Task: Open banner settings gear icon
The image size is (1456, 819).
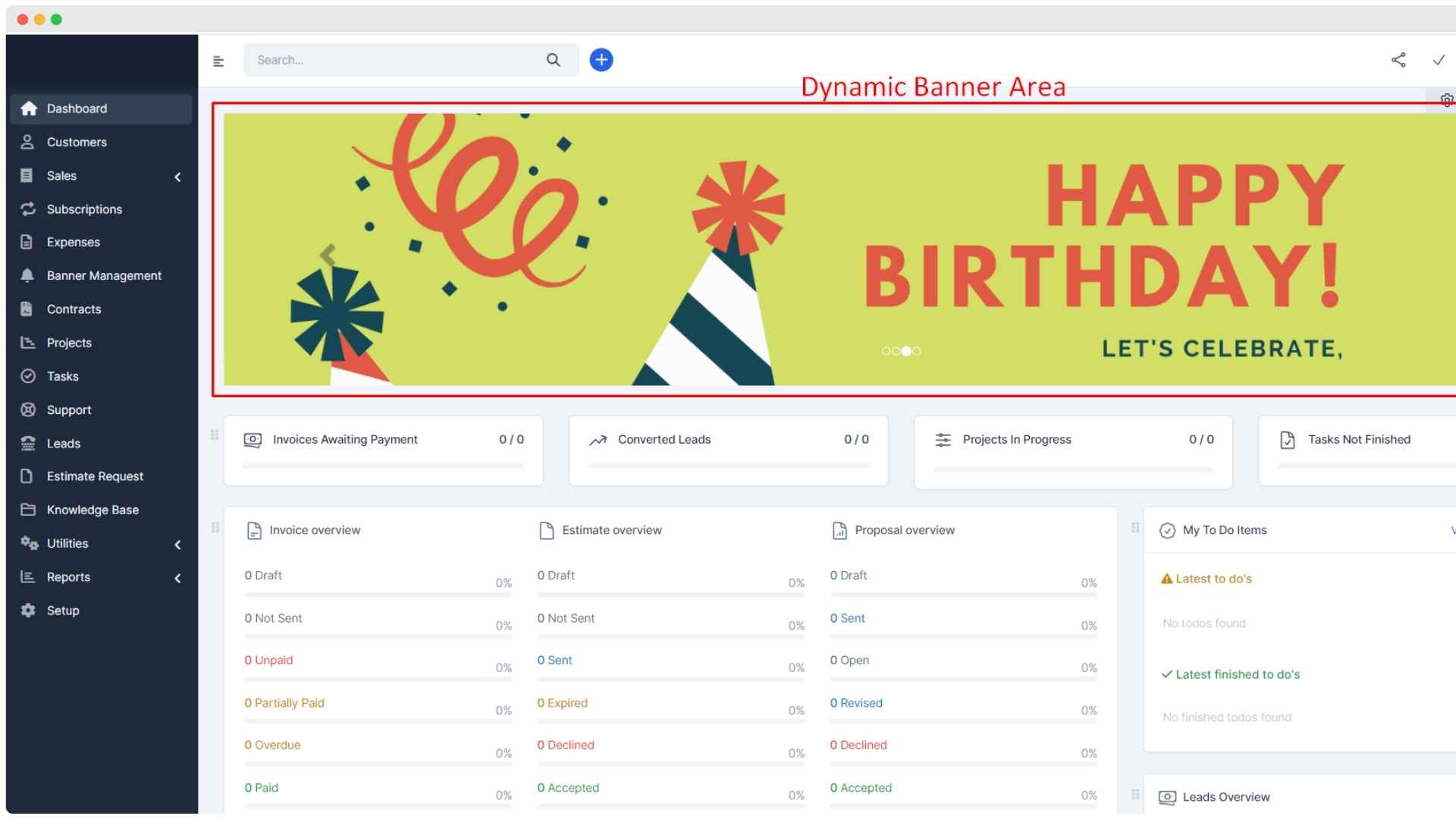Action: [x=1446, y=100]
